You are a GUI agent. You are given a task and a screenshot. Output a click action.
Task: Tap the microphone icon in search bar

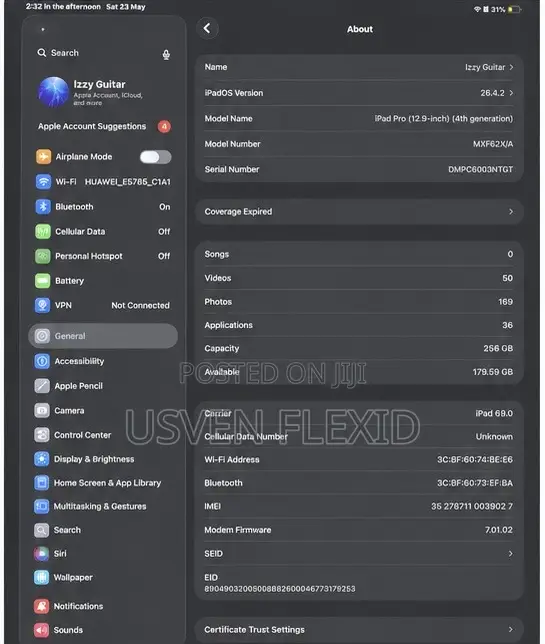click(166, 54)
